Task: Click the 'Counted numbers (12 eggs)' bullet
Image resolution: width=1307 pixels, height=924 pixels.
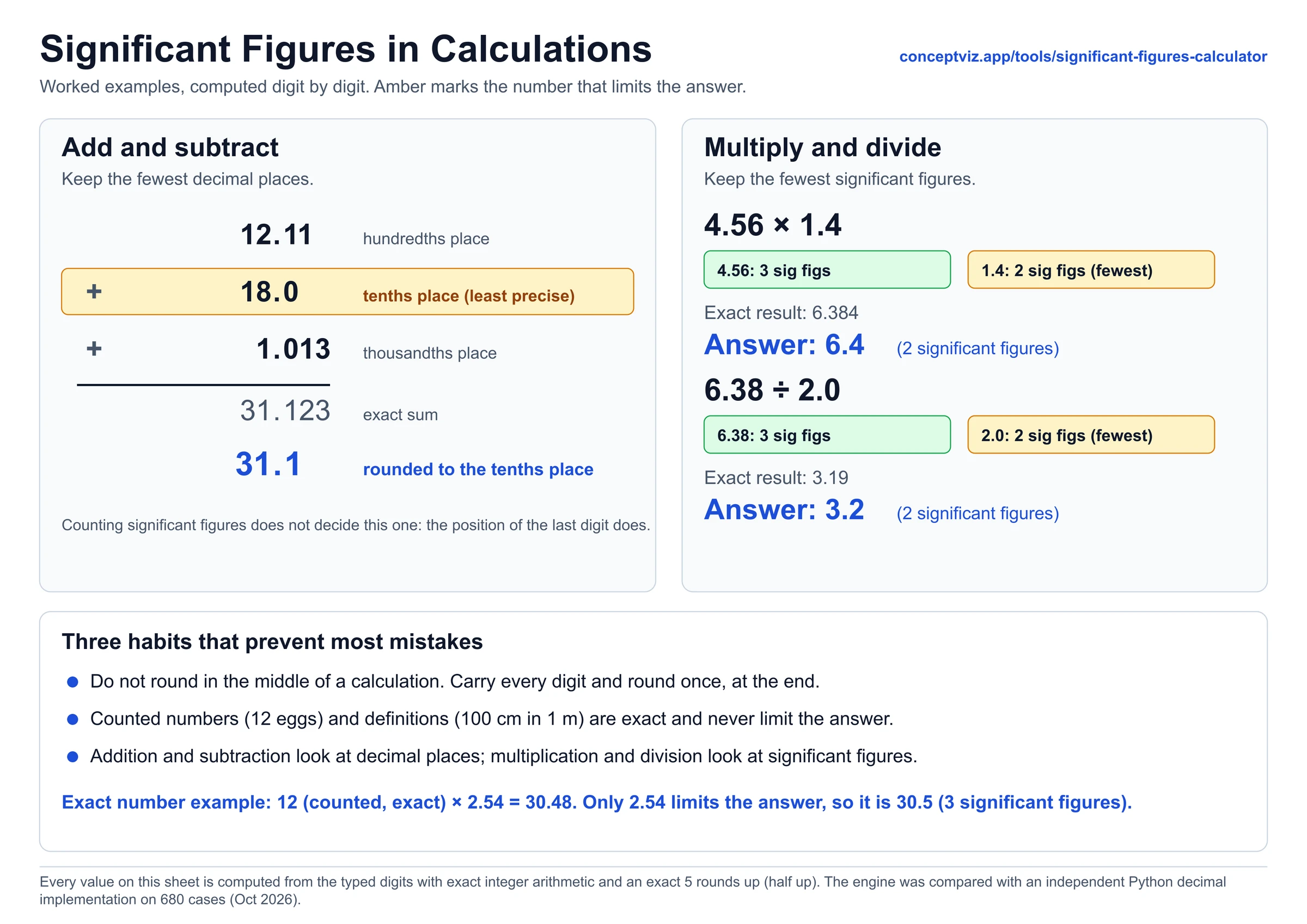Action: click(492, 719)
